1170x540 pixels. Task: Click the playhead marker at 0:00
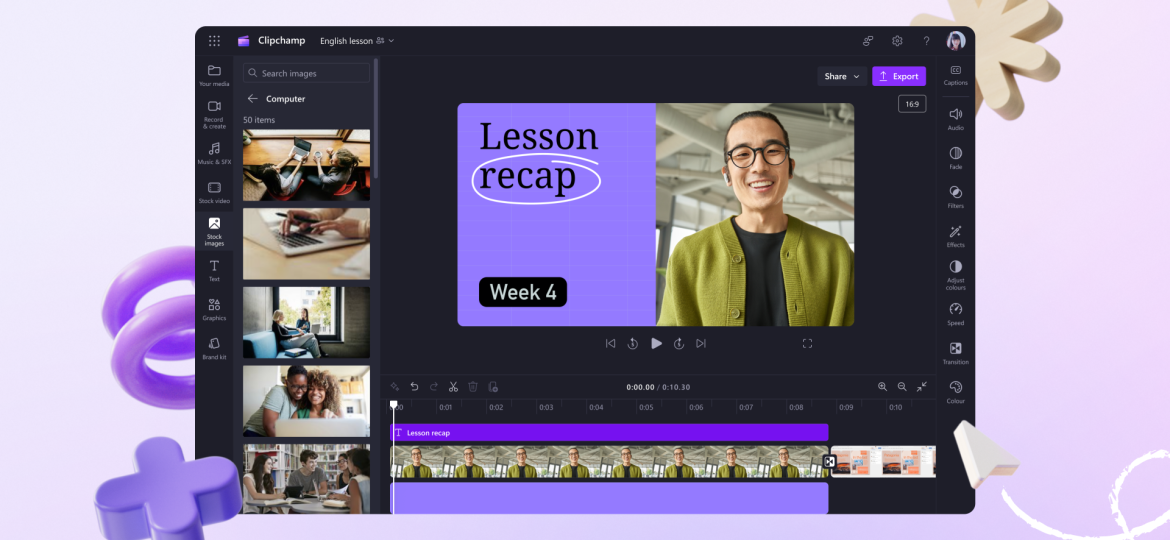tap(394, 405)
